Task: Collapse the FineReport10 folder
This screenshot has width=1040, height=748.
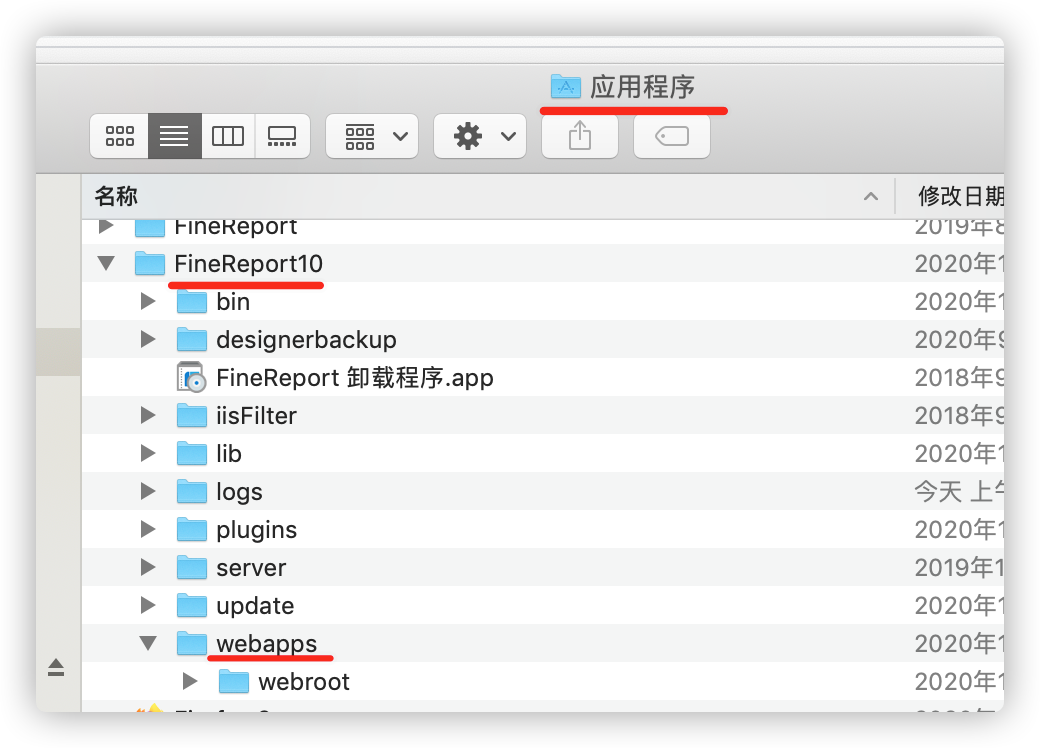Action: point(106,263)
